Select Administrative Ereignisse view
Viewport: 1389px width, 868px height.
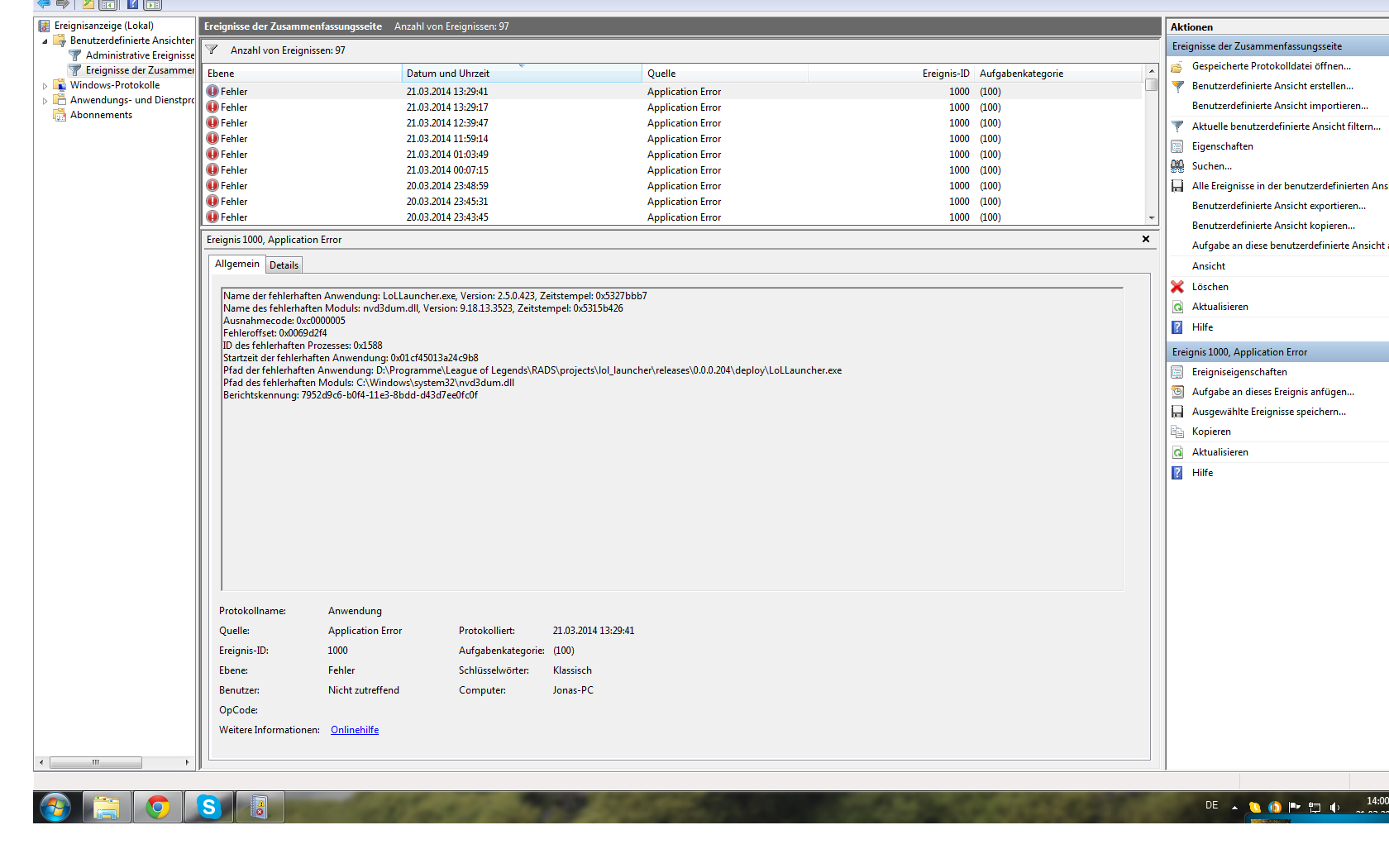click(140, 55)
